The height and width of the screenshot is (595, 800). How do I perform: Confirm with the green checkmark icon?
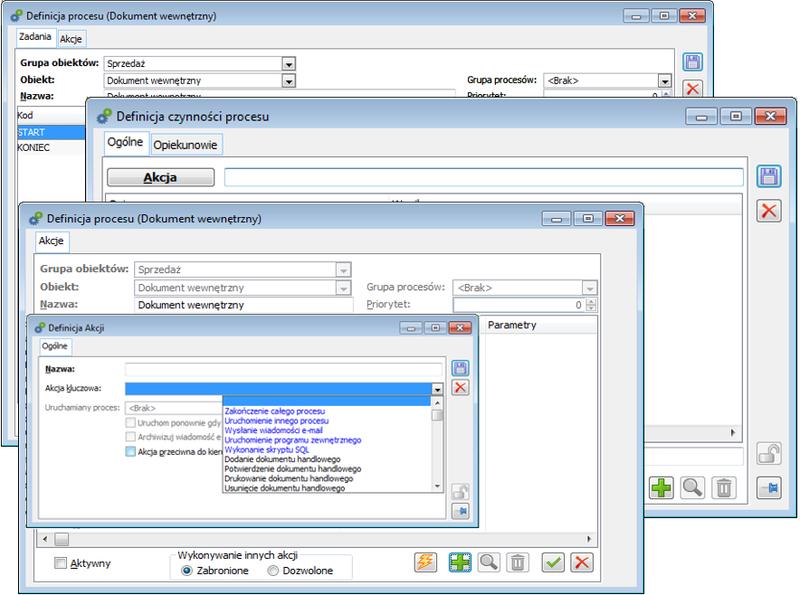pos(555,562)
